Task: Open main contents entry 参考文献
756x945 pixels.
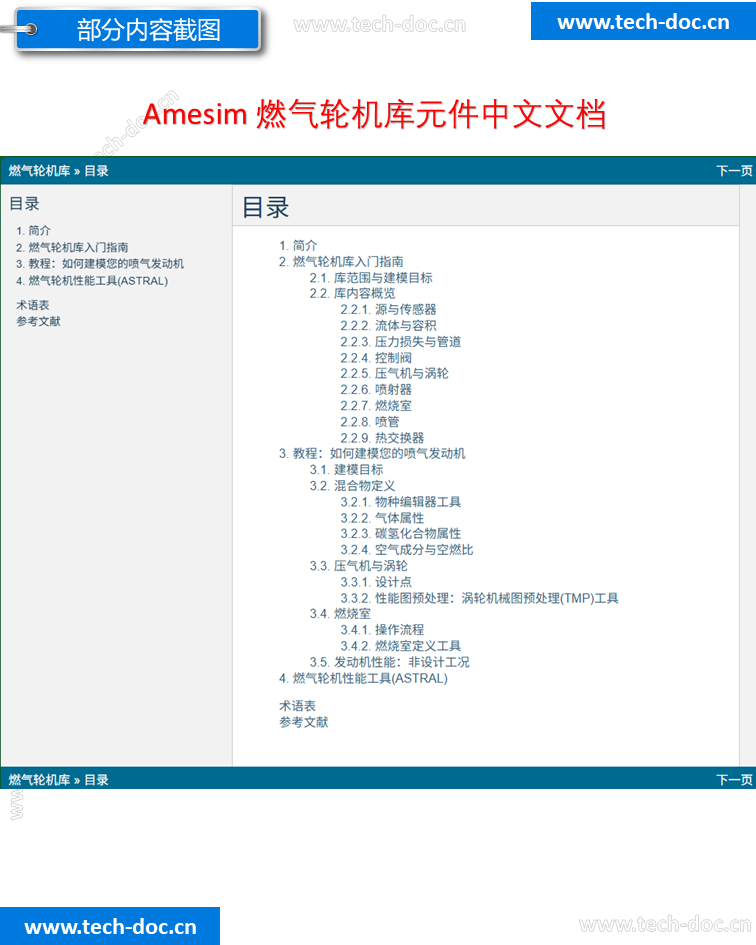Action: [x=303, y=722]
